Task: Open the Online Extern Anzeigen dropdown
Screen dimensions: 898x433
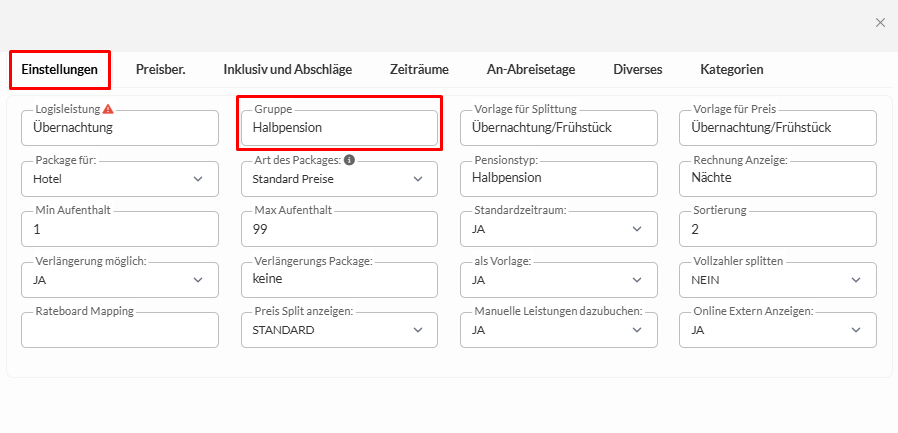Action: (777, 330)
